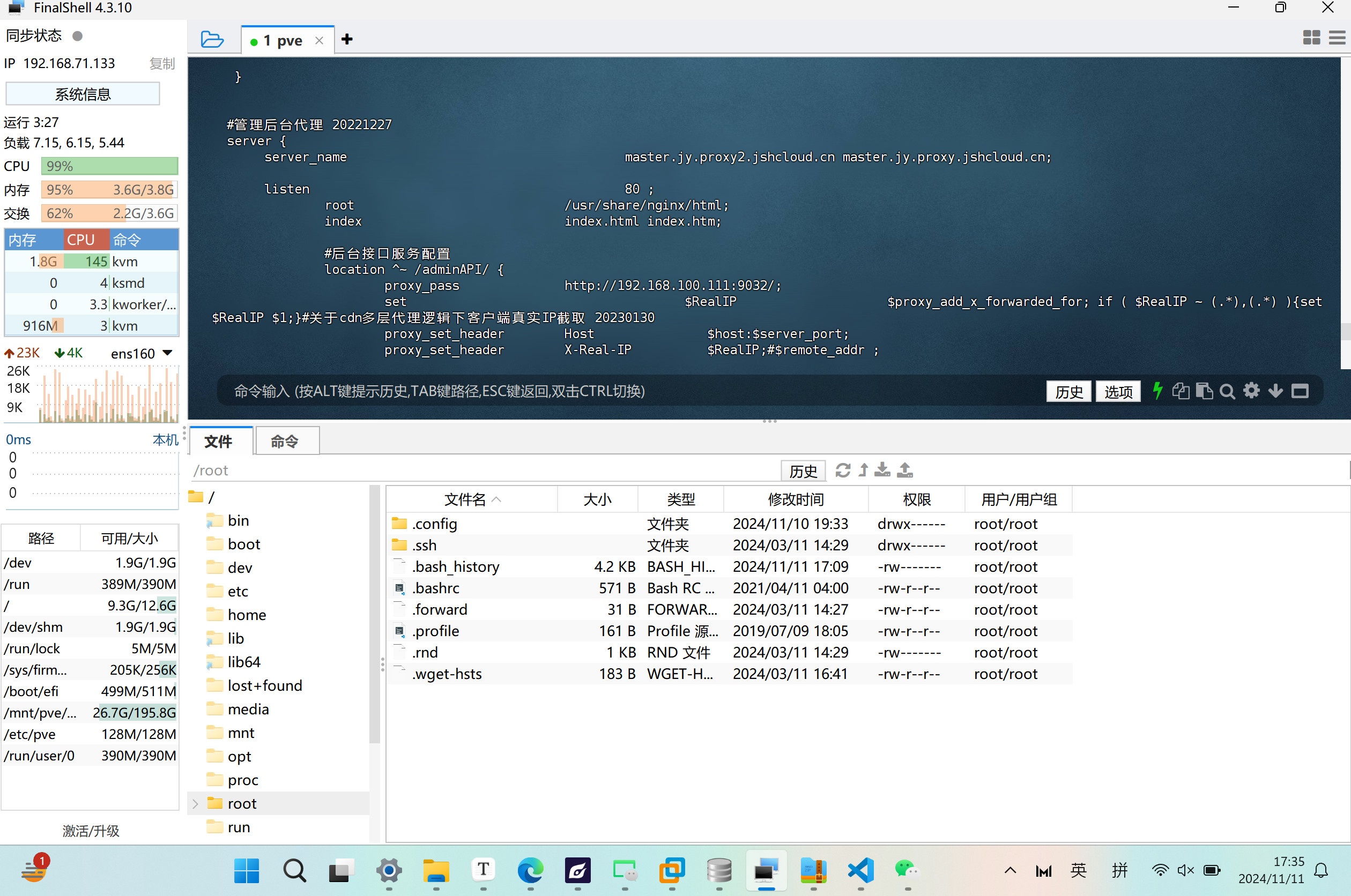Select the .bash_history file
This screenshot has height=896, width=1351.
pos(729,566)
